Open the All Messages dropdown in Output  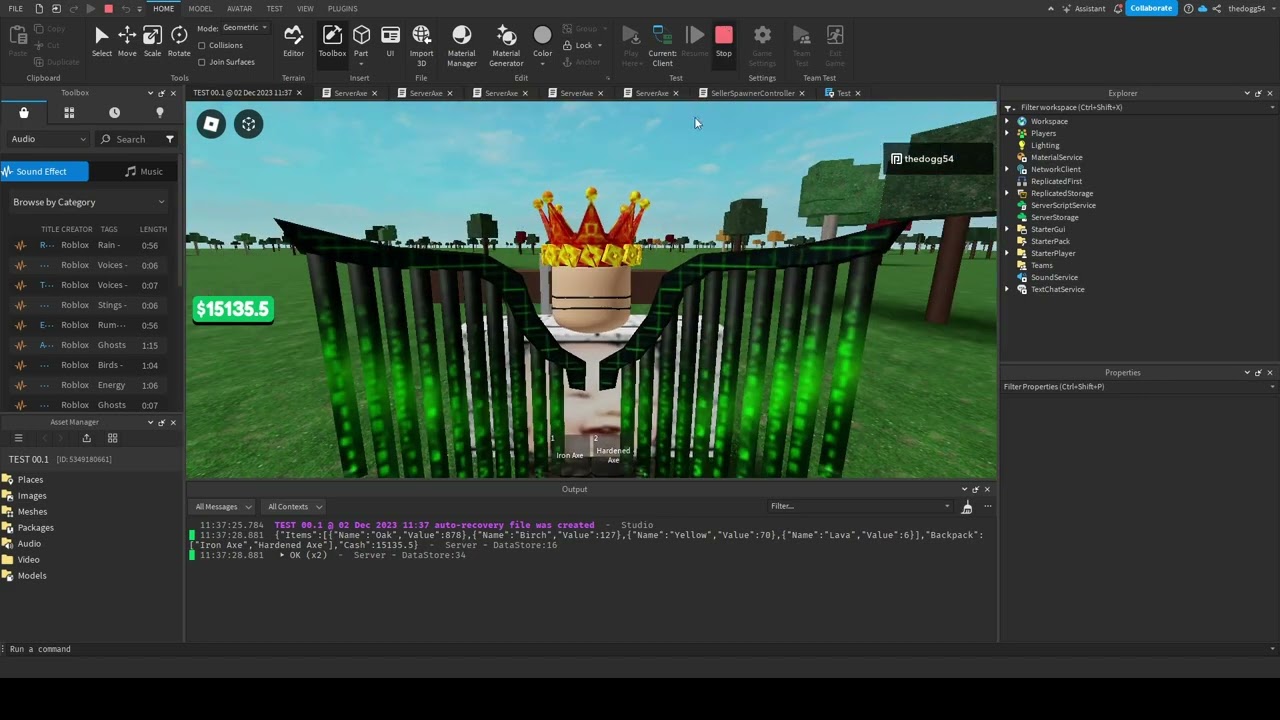coord(223,507)
